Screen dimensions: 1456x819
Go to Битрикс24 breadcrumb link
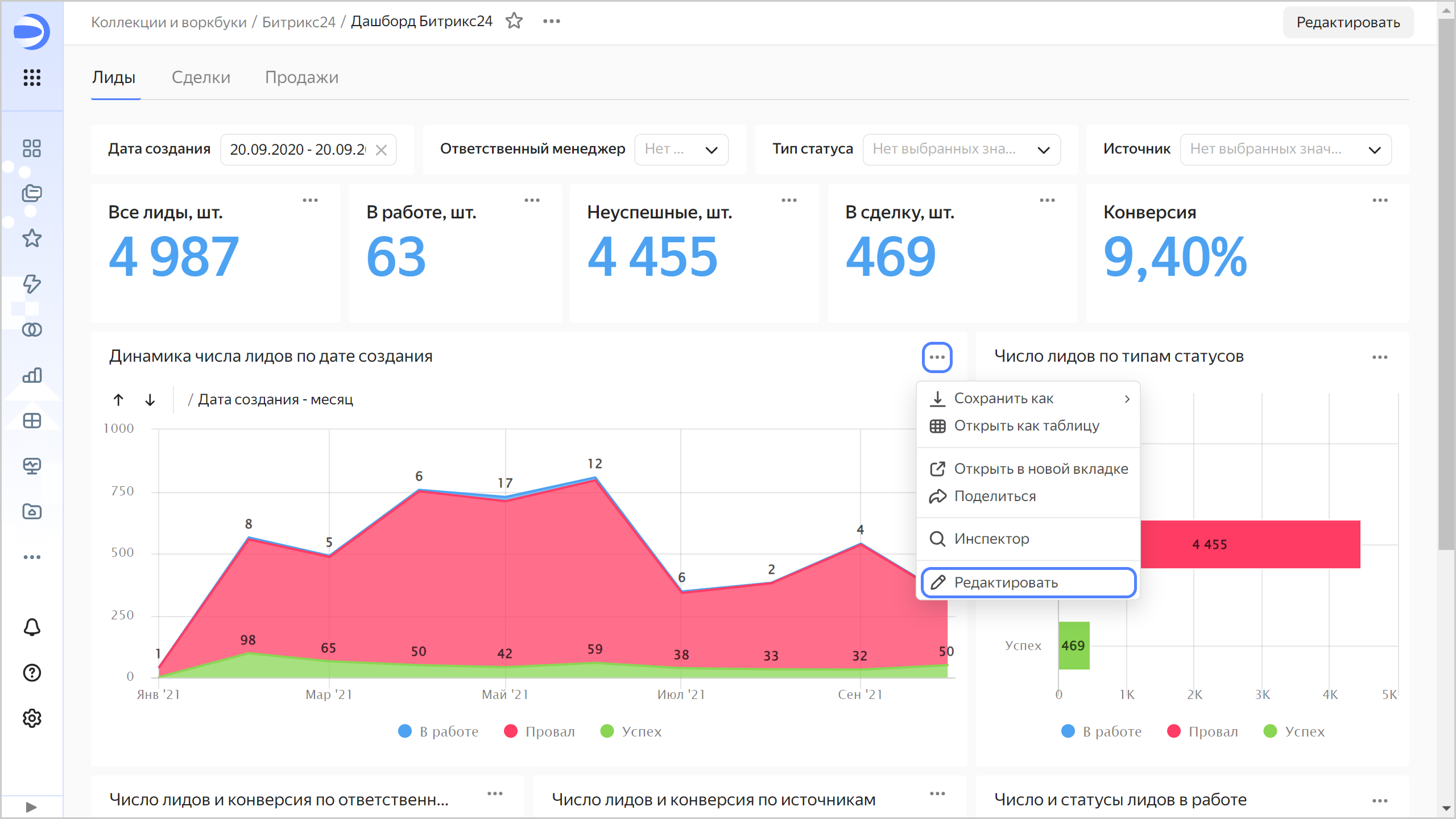click(299, 22)
